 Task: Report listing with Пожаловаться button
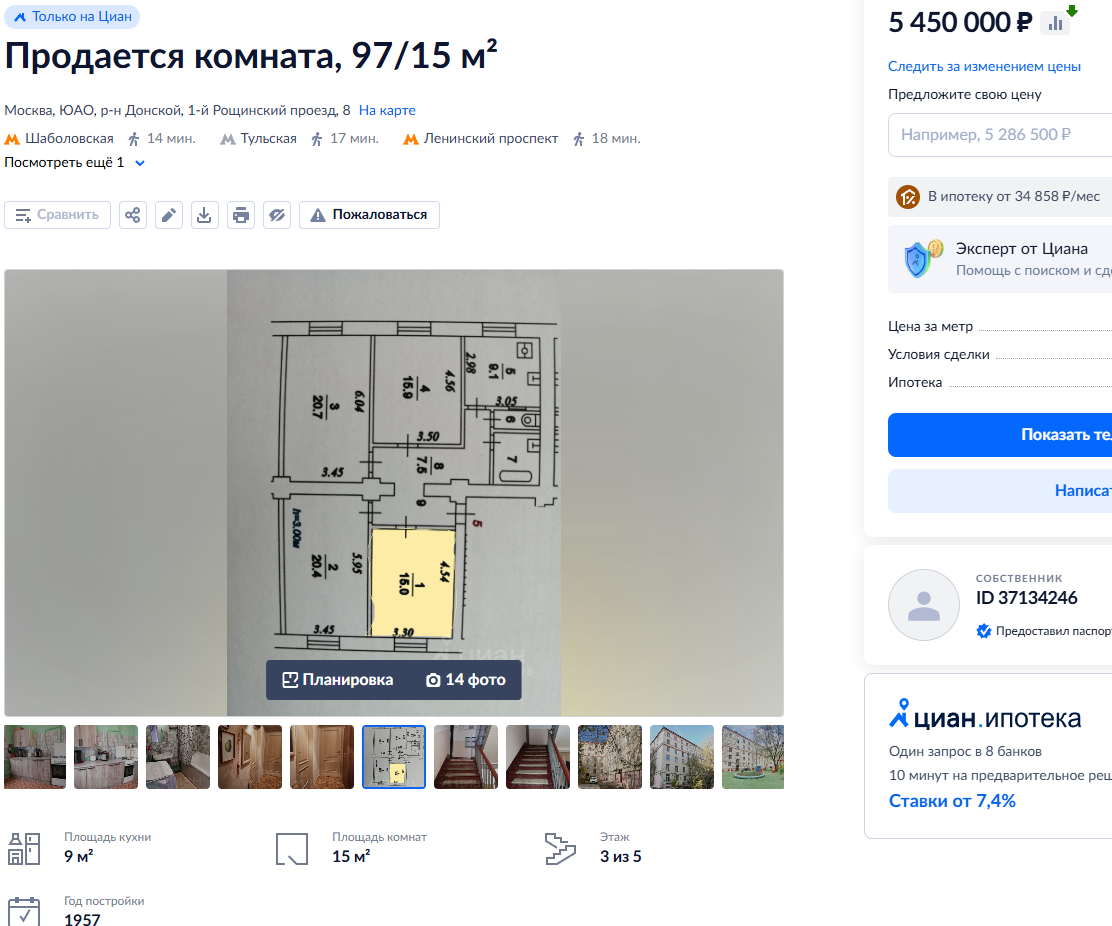[x=369, y=215]
